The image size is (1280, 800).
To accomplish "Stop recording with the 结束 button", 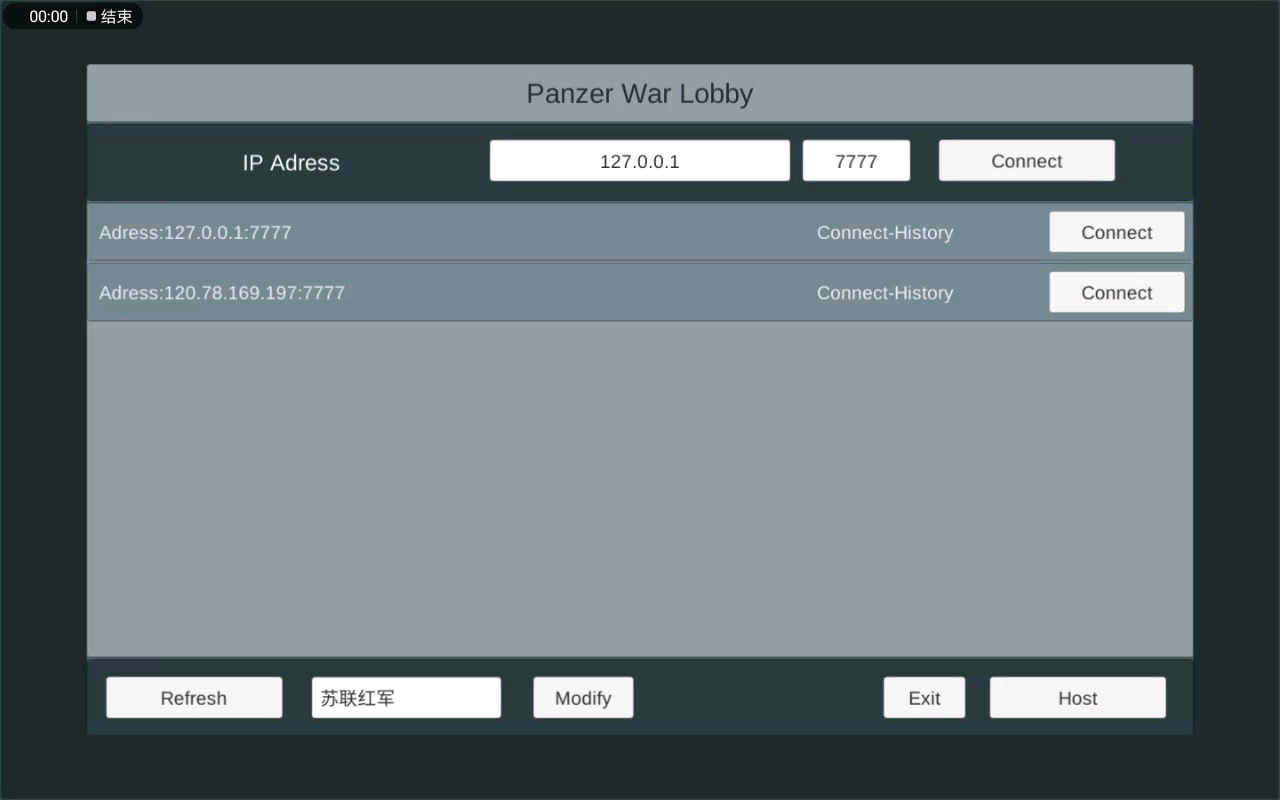I will [109, 16].
